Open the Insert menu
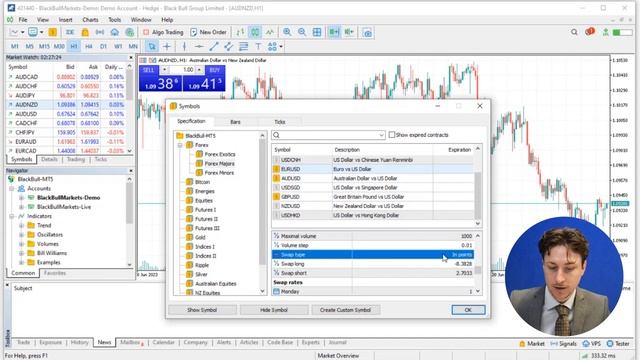Screen dimensions: 640x360 [x=65, y=20]
